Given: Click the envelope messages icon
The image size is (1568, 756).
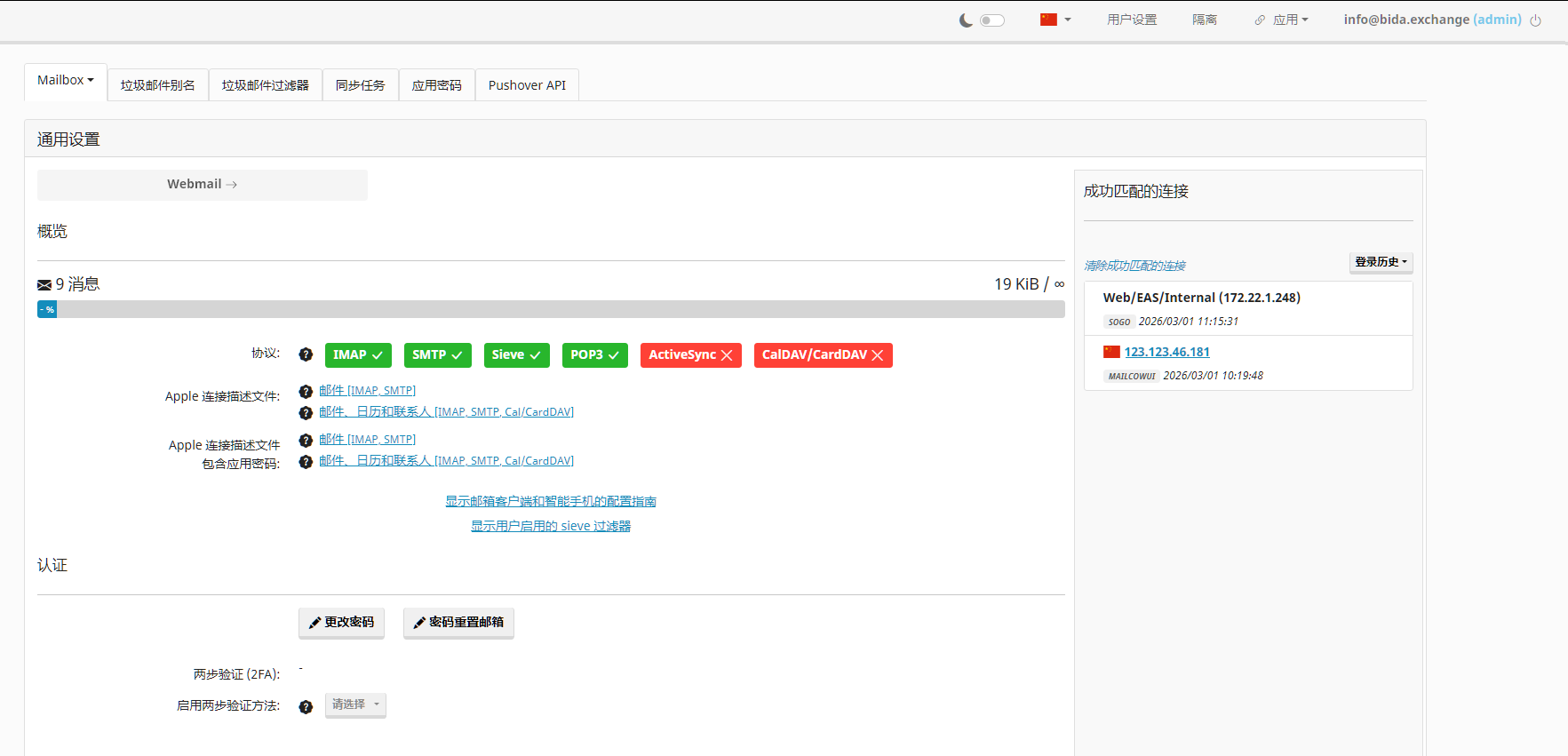Looking at the screenshot, I should (44, 285).
